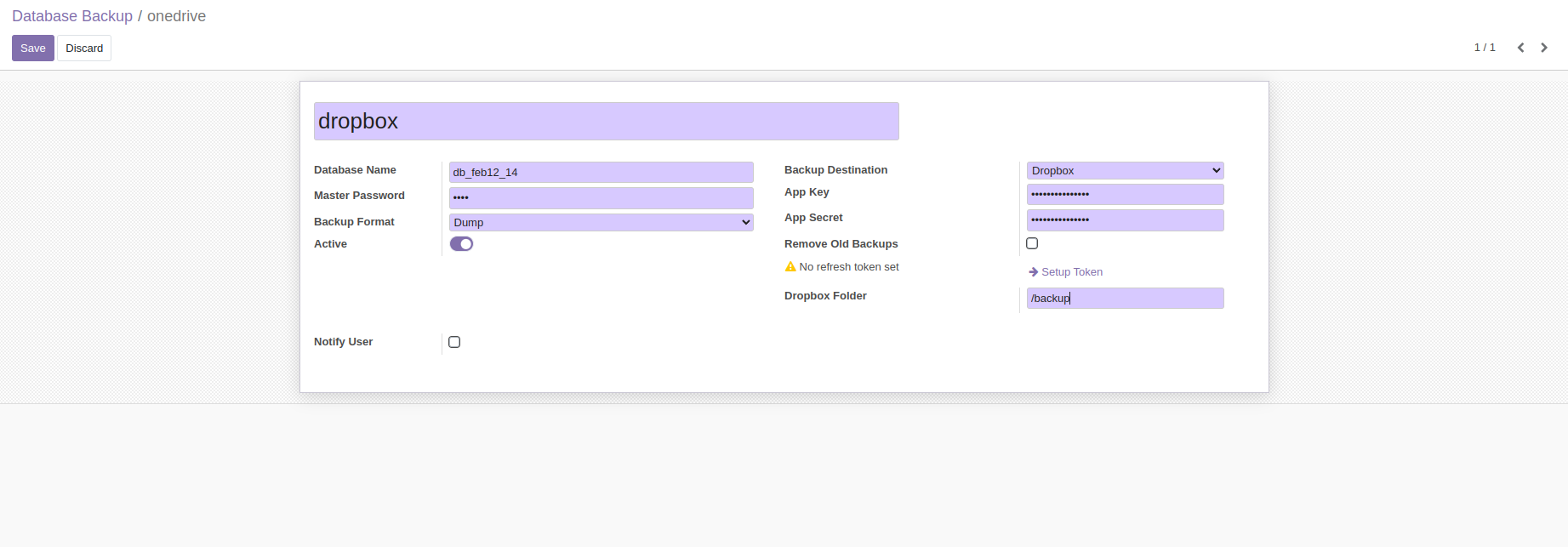
Task: Click the Remove Old Backups label
Action: tap(841, 244)
